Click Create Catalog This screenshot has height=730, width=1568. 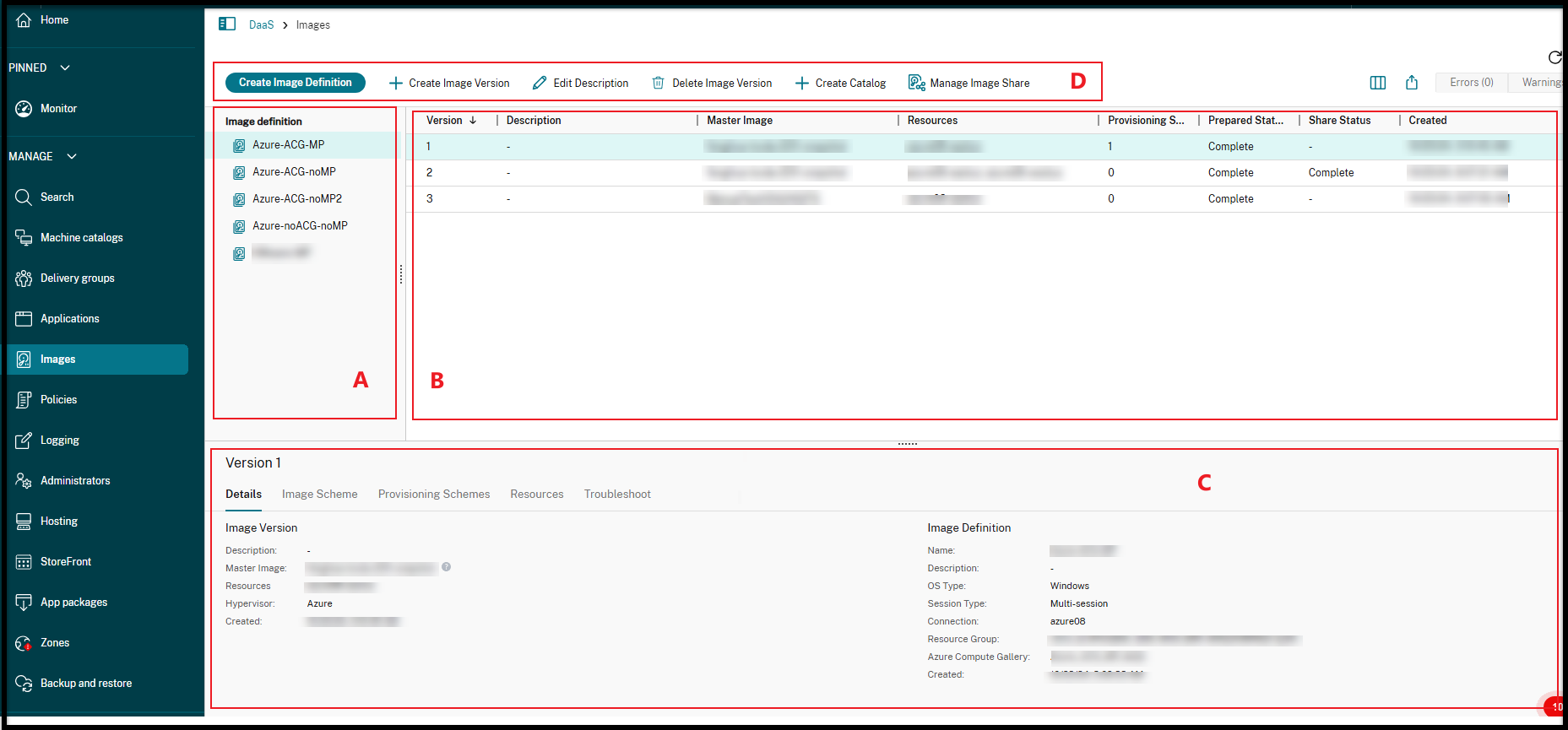[840, 83]
